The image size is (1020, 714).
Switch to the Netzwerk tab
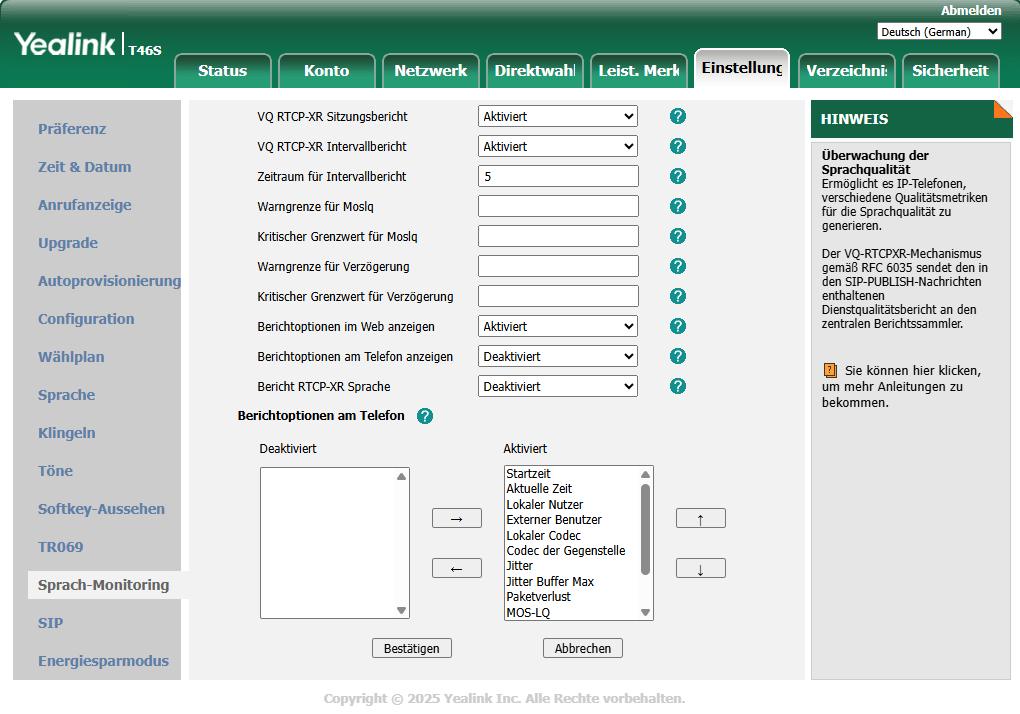pos(430,70)
